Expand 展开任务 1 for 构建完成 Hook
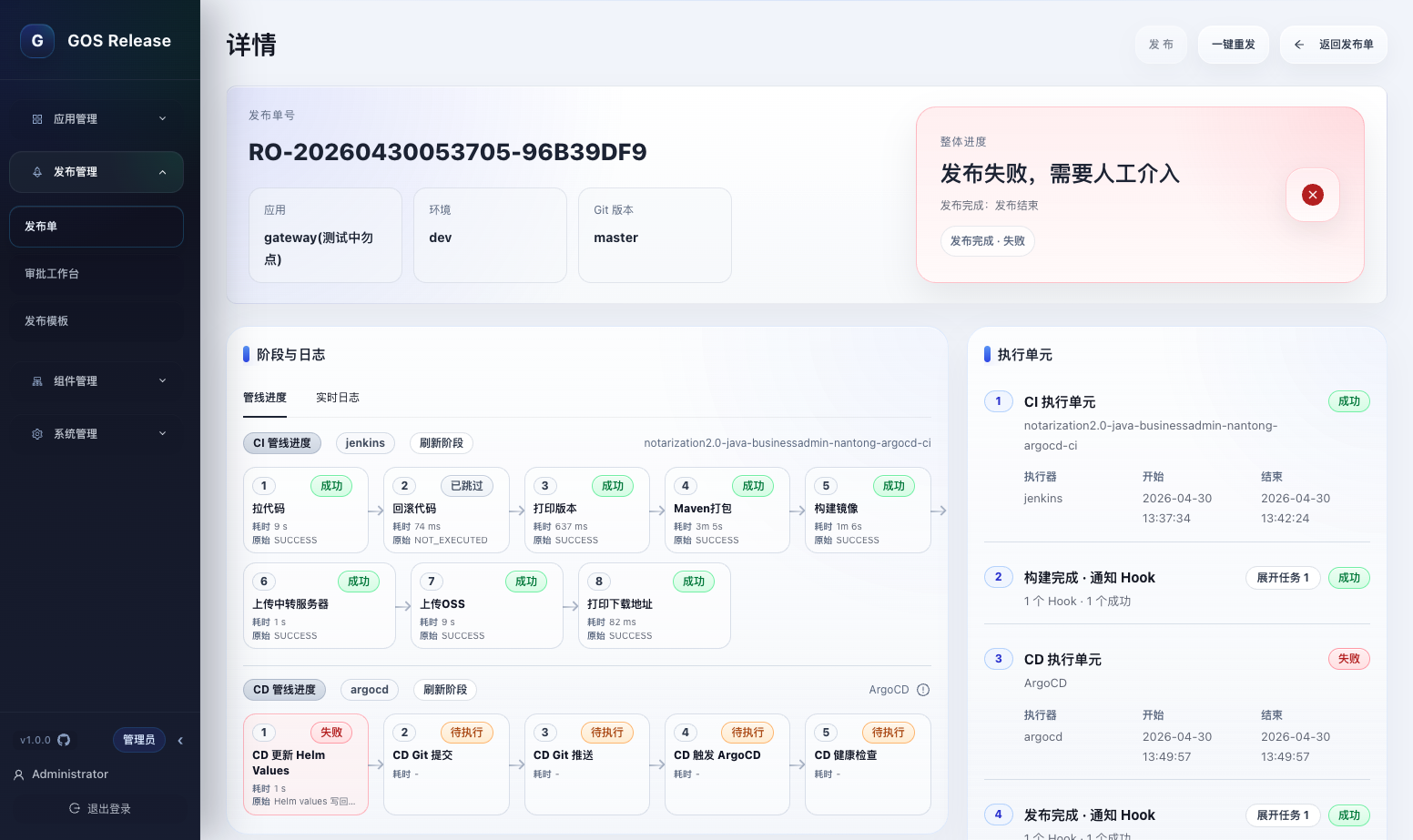This screenshot has width=1413, height=840. (1283, 578)
